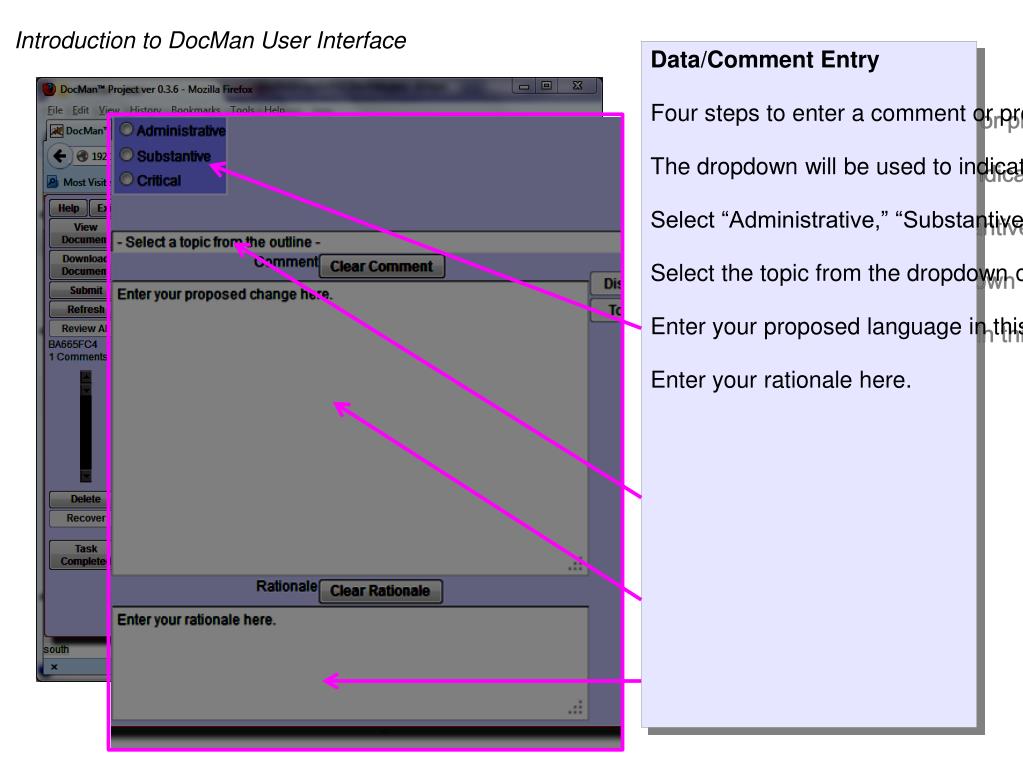Click the Submit button in sidebar
This screenshot has height=767, width=1023.
click(x=80, y=290)
